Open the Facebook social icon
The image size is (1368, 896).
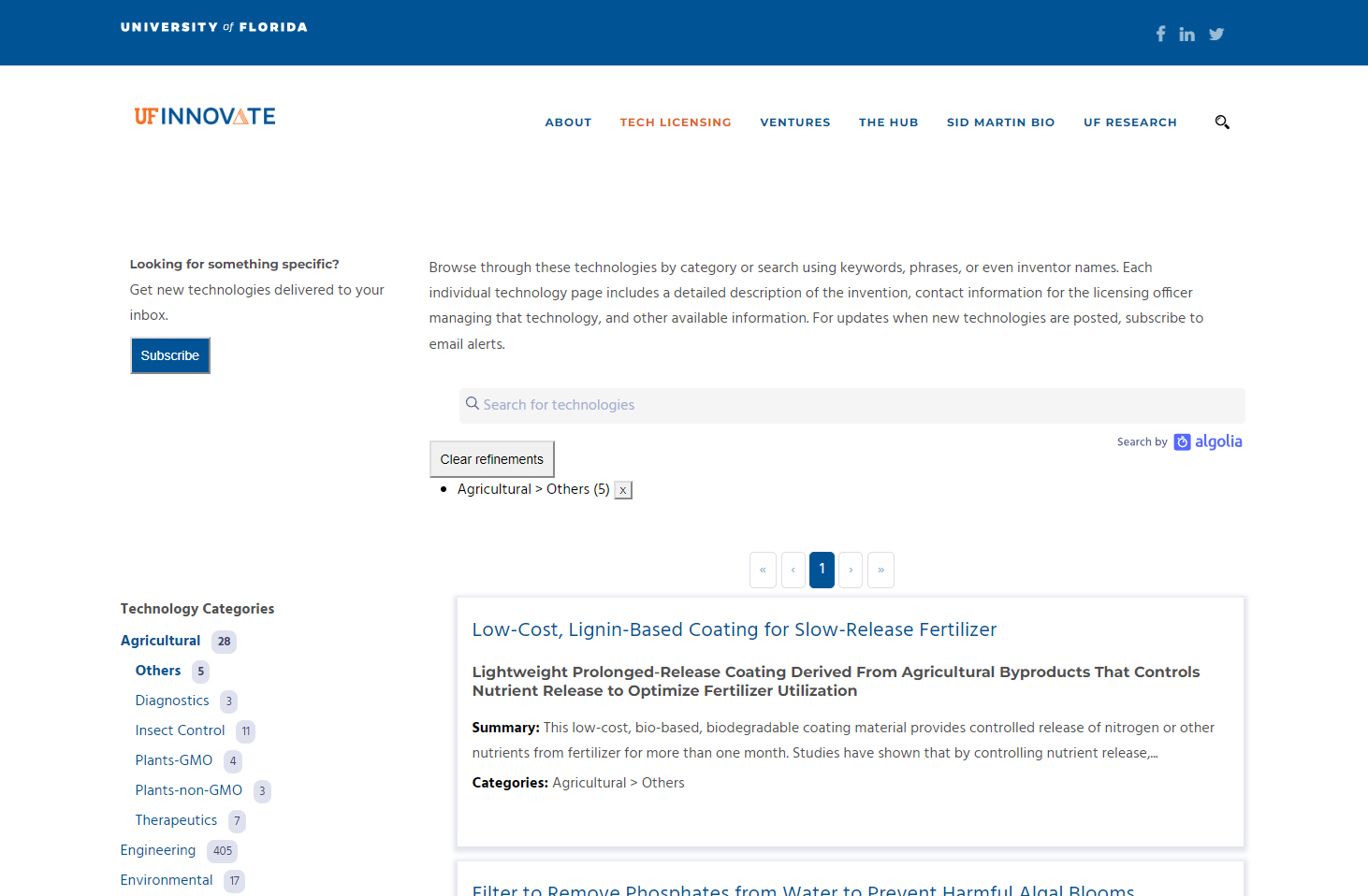tap(1160, 34)
